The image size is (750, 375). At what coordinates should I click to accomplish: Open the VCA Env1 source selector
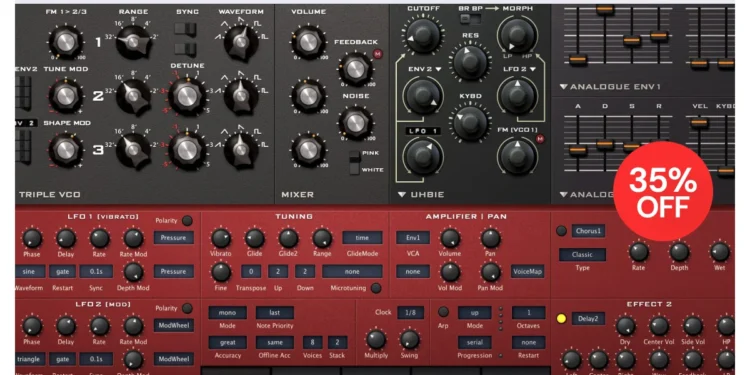[413, 238]
